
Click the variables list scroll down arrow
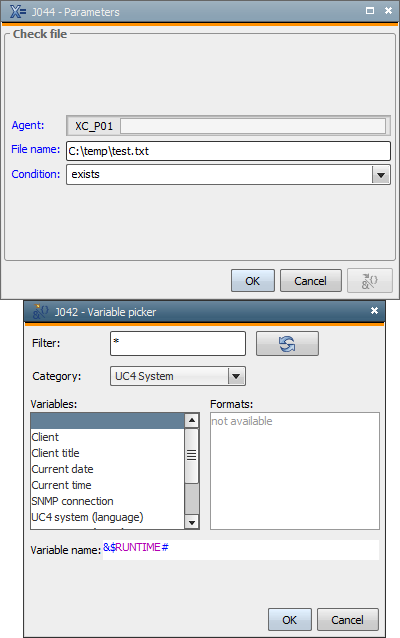pos(192,522)
